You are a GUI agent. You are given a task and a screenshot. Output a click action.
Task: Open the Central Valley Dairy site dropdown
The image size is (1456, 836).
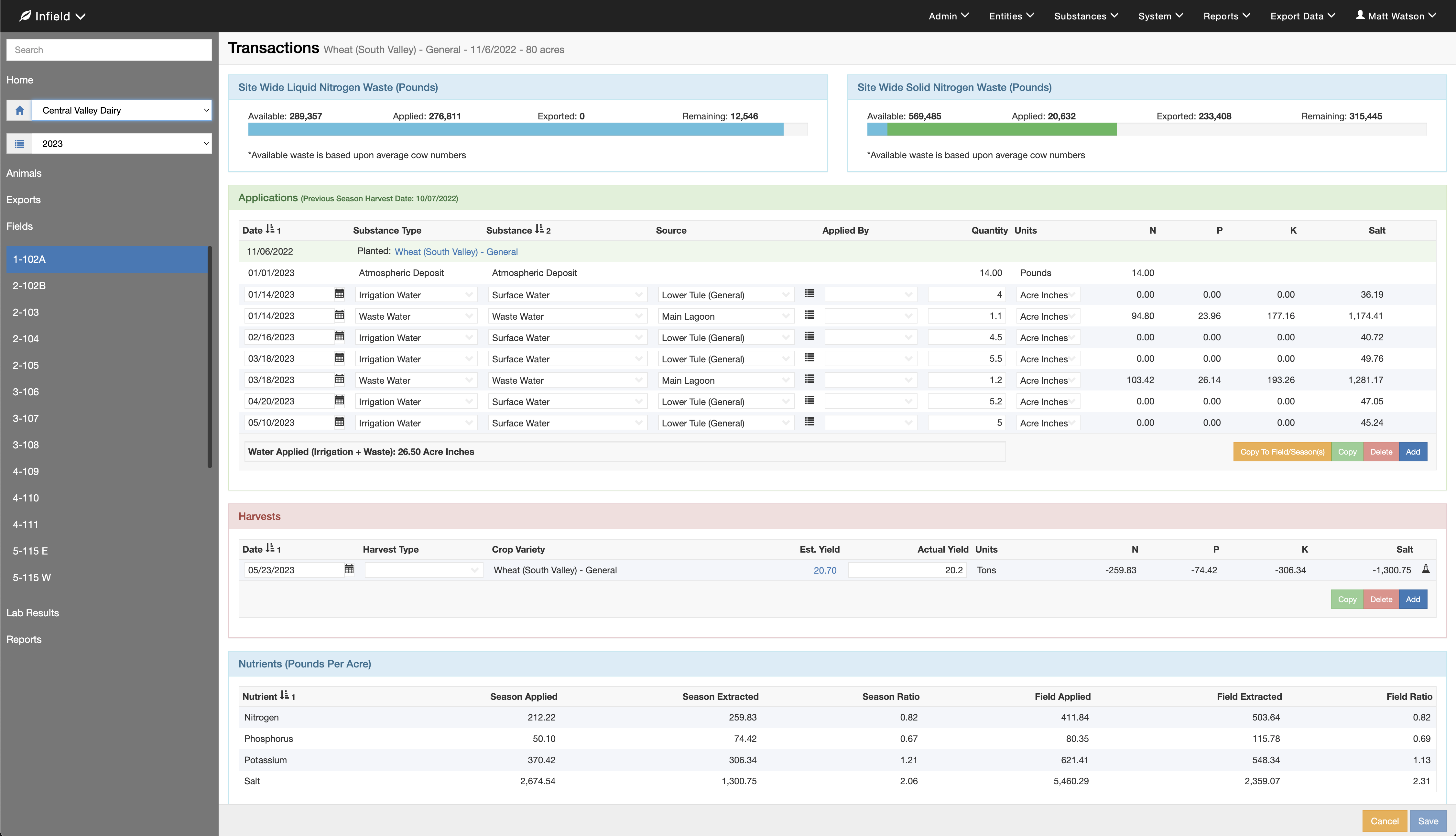click(x=122, y=110)
